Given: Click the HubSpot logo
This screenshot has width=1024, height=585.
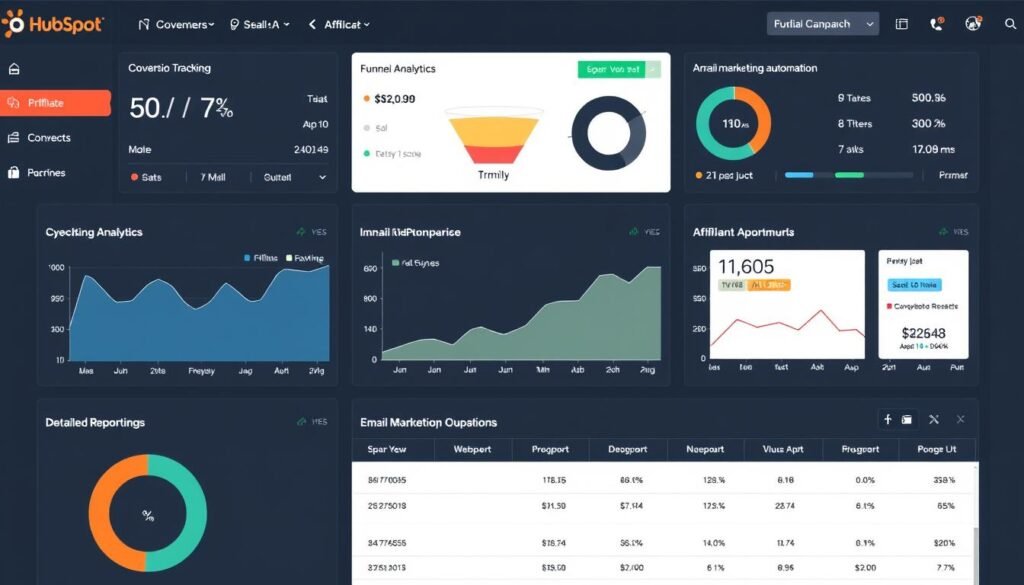Looking at the screenshot, I should pos(54,24).
